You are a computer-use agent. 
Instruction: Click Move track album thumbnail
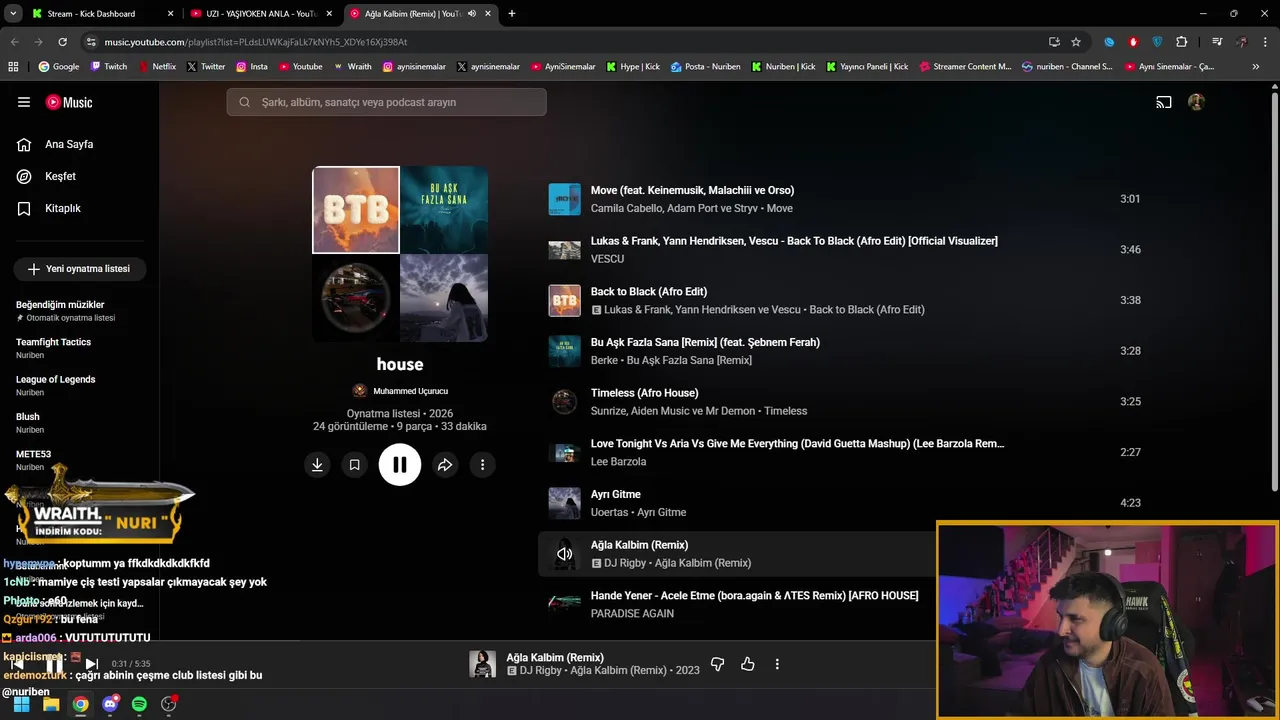click(x=565, y=199)
